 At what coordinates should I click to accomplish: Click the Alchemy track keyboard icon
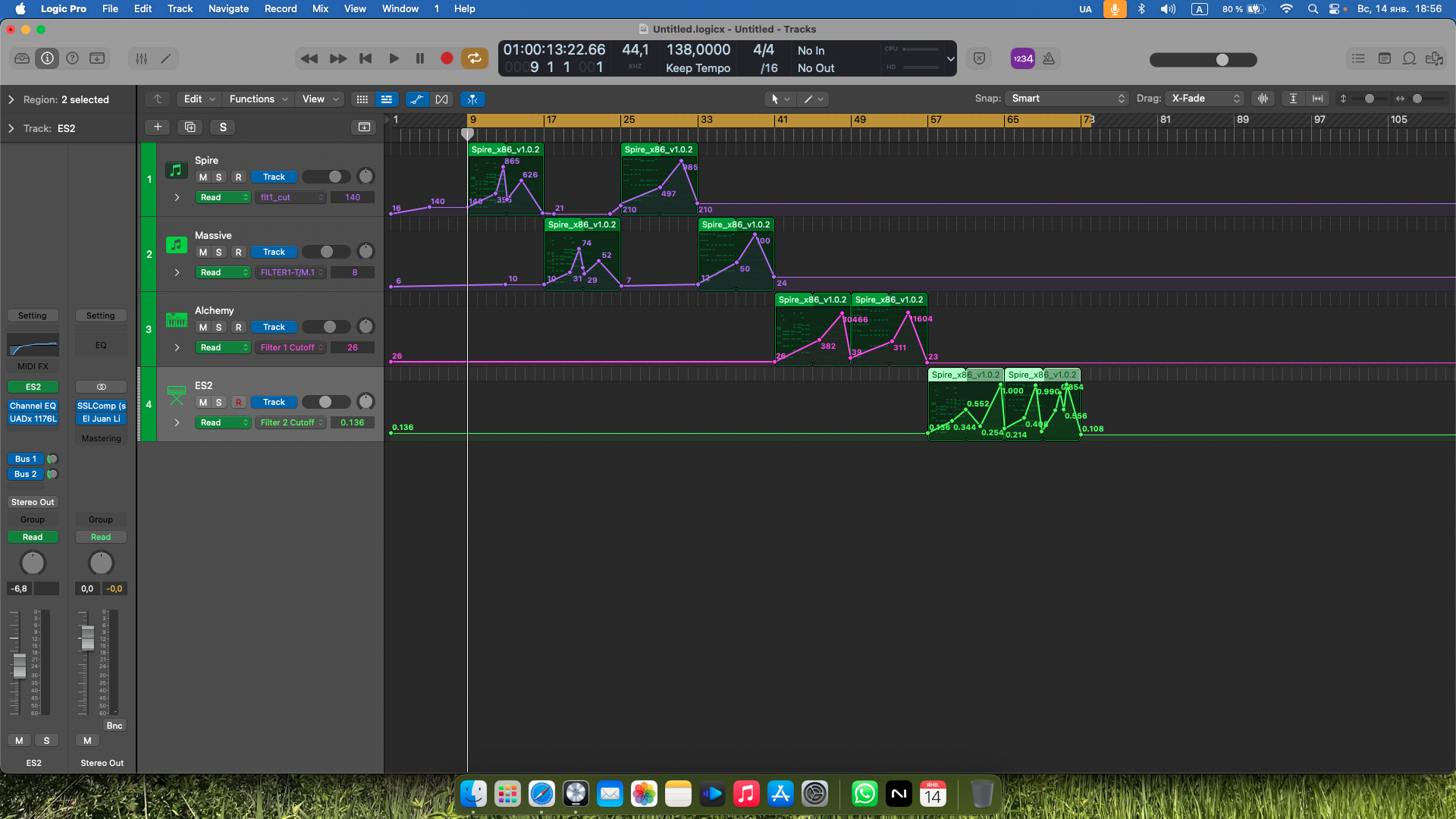coord(176,320)
